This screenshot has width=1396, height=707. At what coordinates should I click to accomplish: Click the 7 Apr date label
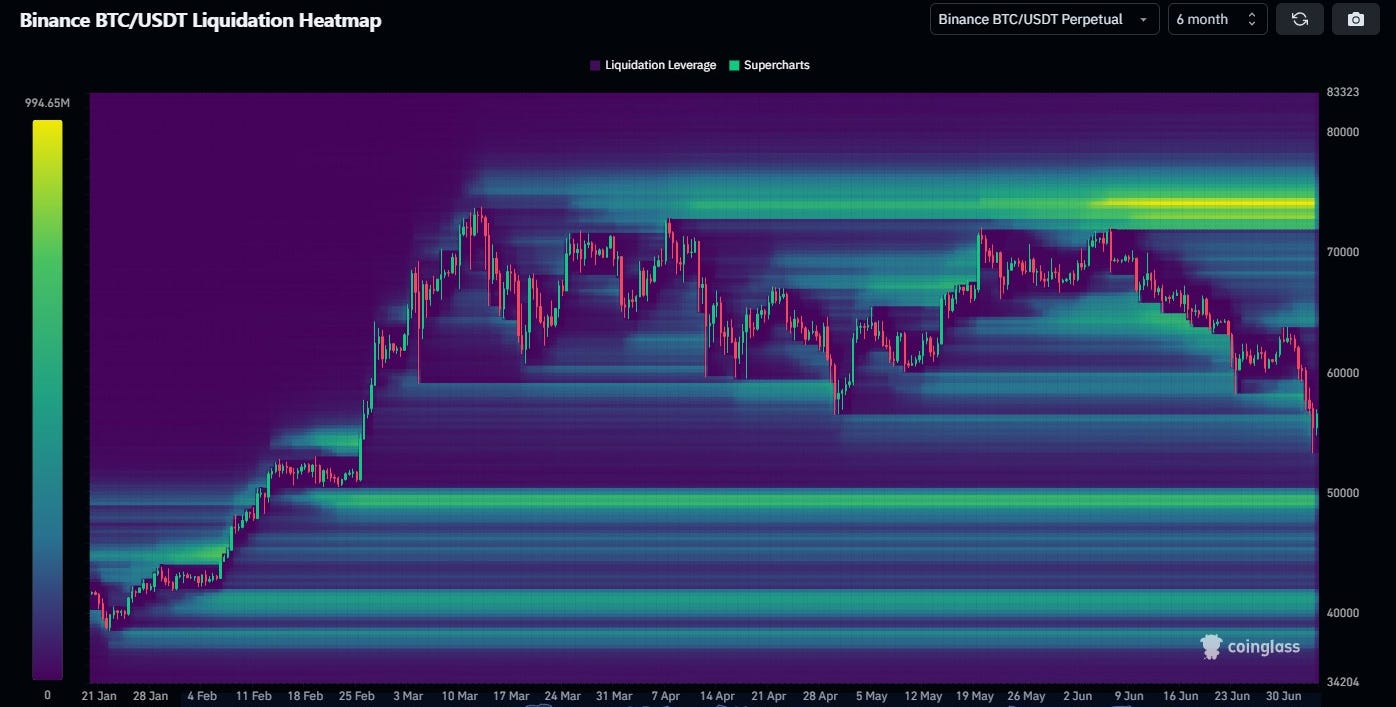click(x=666, y=696)
